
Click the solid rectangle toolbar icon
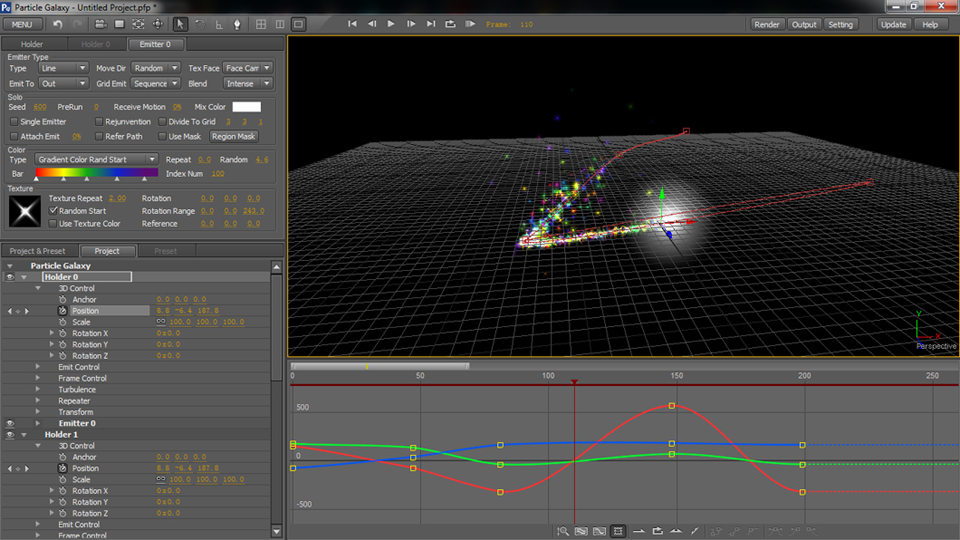pos(119,24)
